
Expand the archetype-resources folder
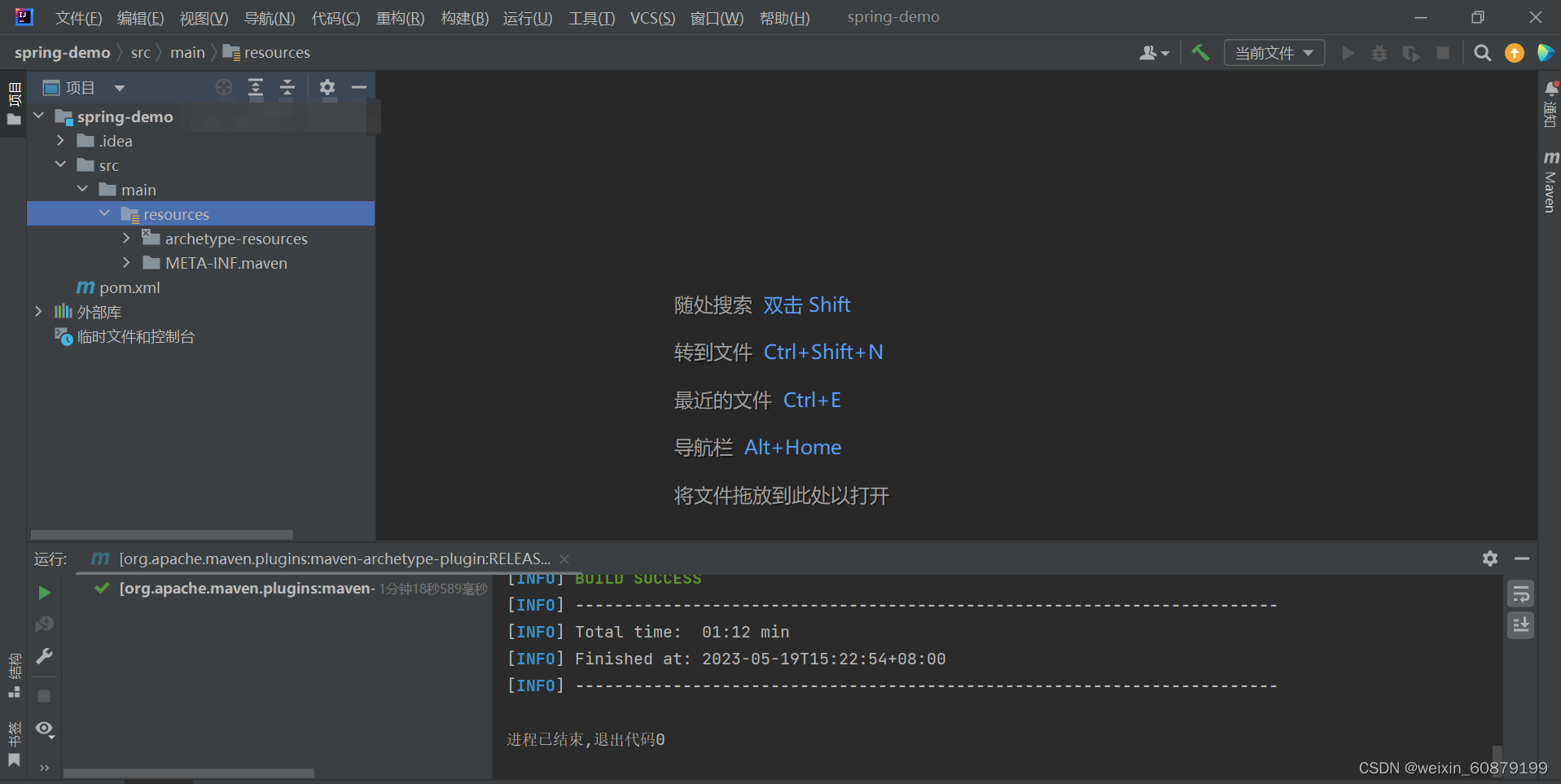pos(126,238)
